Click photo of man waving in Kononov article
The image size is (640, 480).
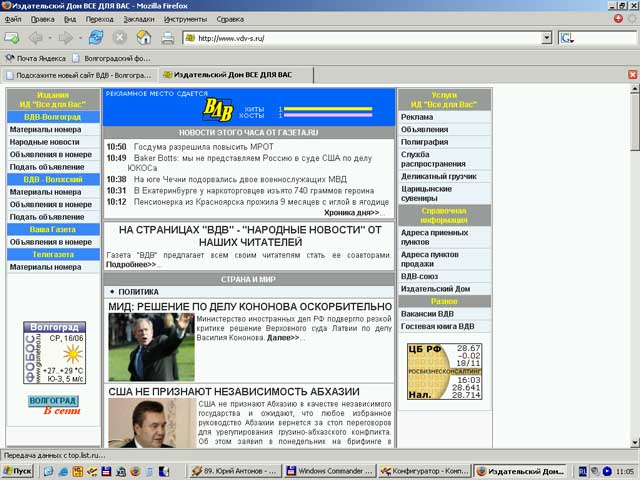[151, 347]
